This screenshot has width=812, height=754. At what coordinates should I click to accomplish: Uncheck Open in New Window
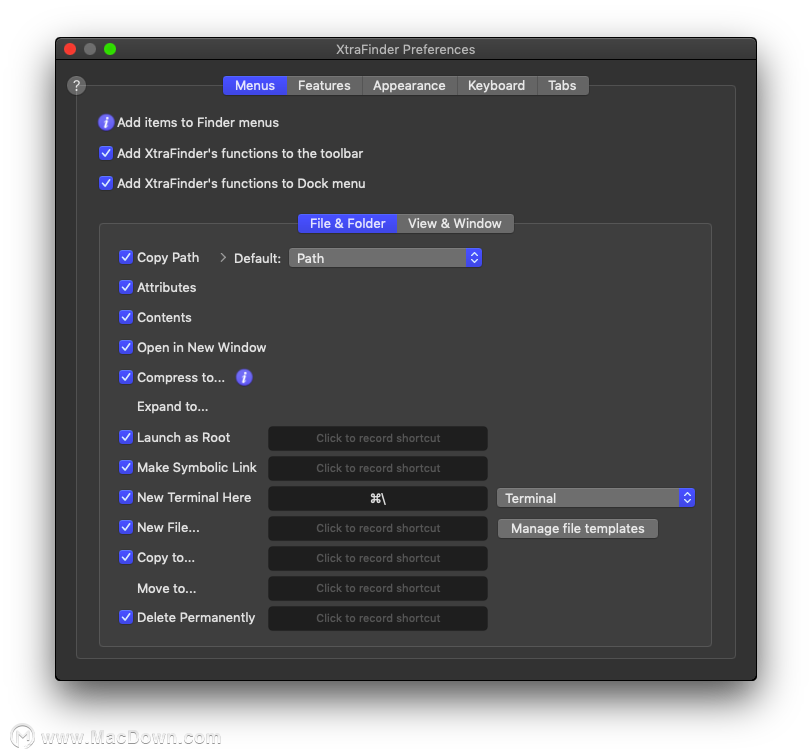126,347
